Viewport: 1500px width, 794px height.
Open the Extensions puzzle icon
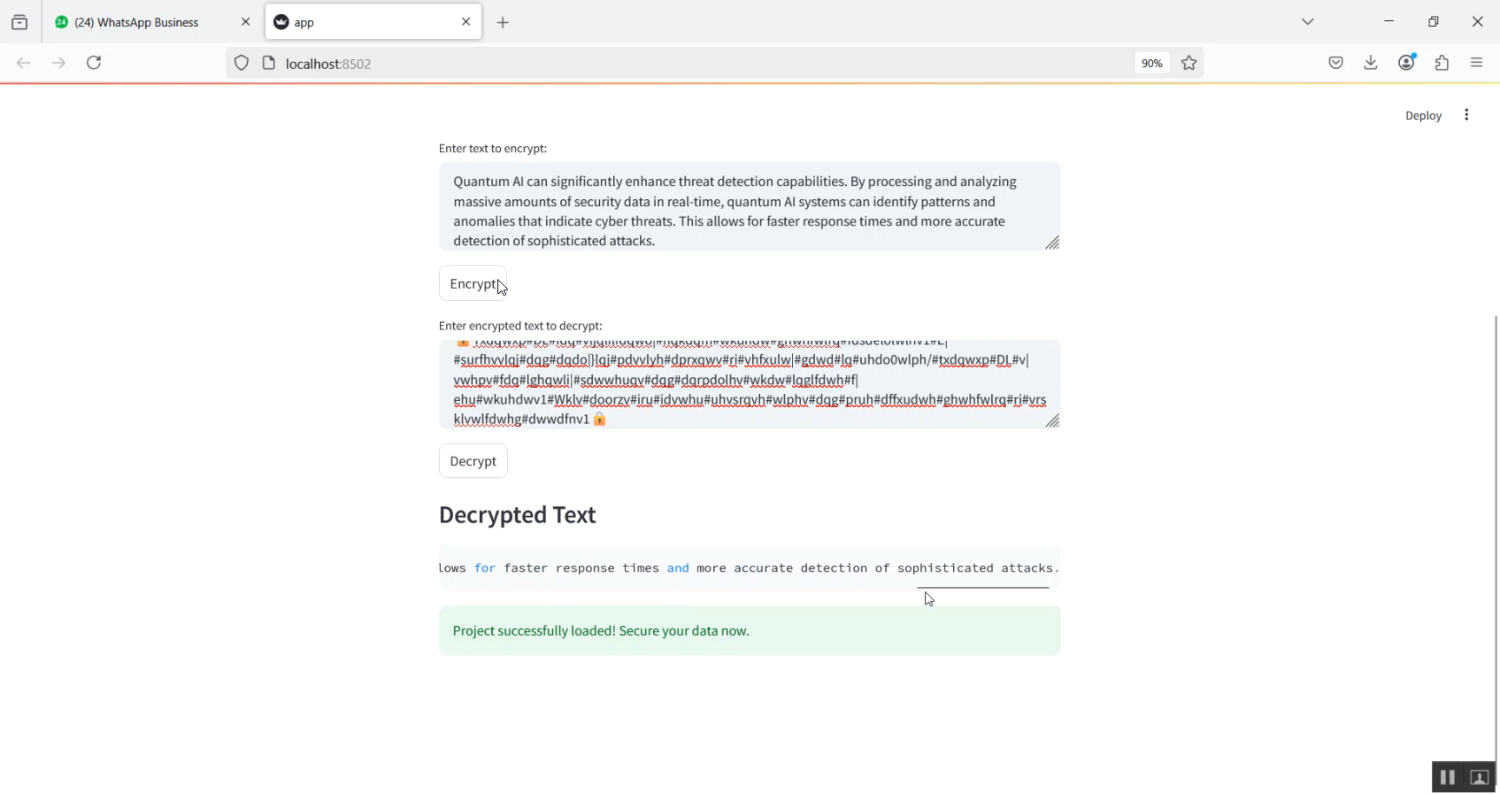point(1442,63)
